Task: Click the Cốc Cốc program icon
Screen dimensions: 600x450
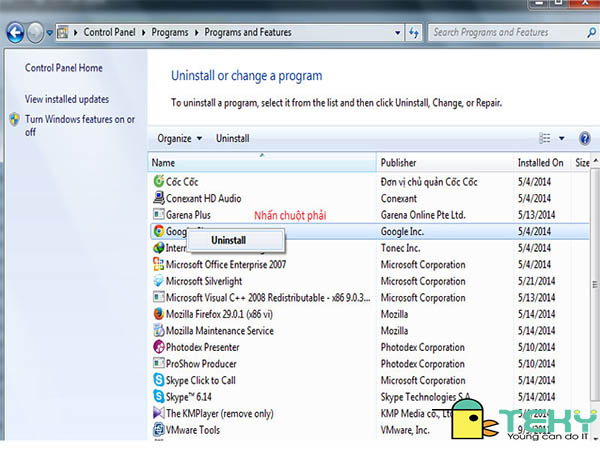Action: tap(158, 181)
